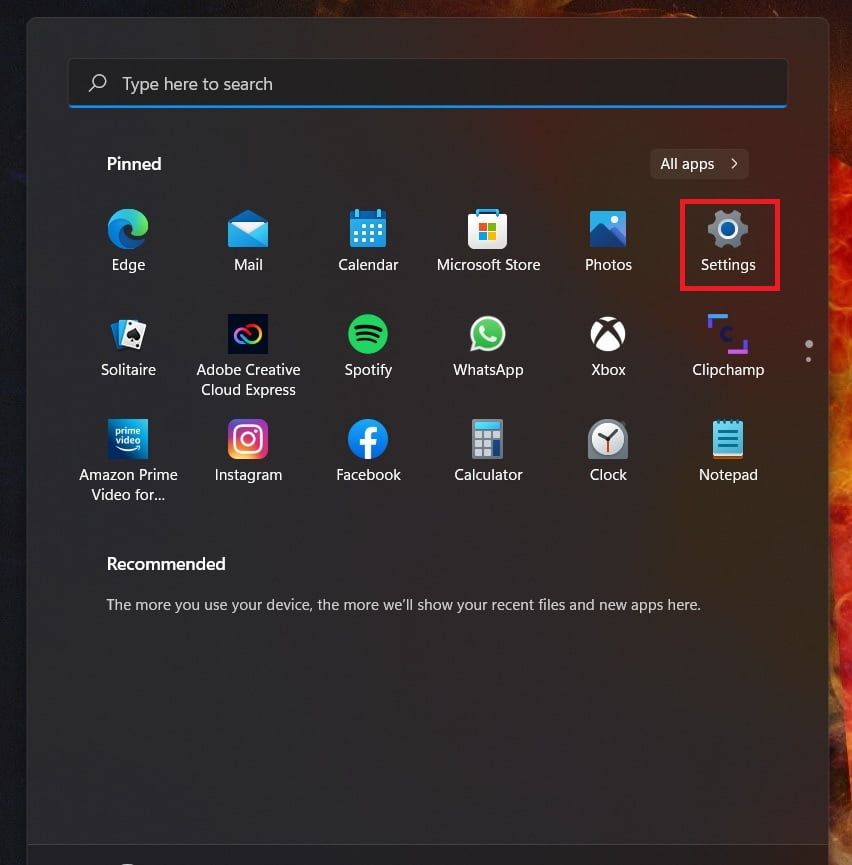Viewport: 852px width, 865px height.
Task: Open Notepad
Action: pos(728,451)
